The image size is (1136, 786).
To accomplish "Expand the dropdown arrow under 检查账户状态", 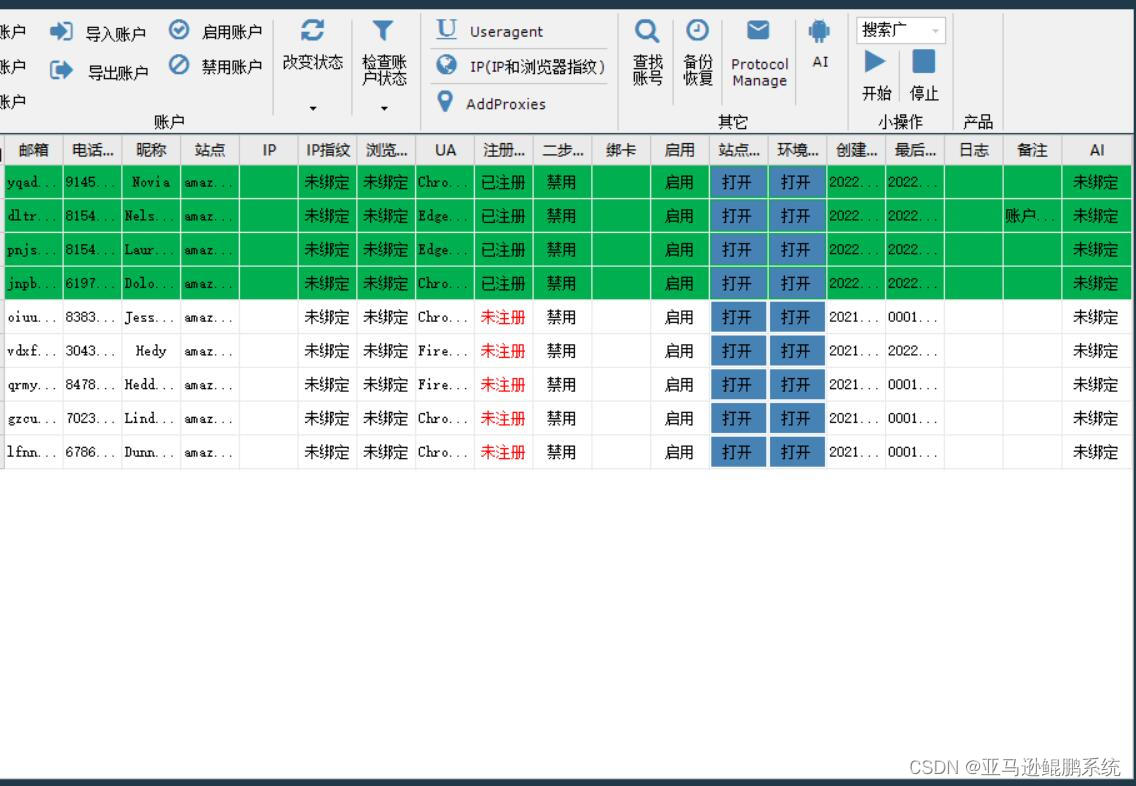I will (384, 109).
